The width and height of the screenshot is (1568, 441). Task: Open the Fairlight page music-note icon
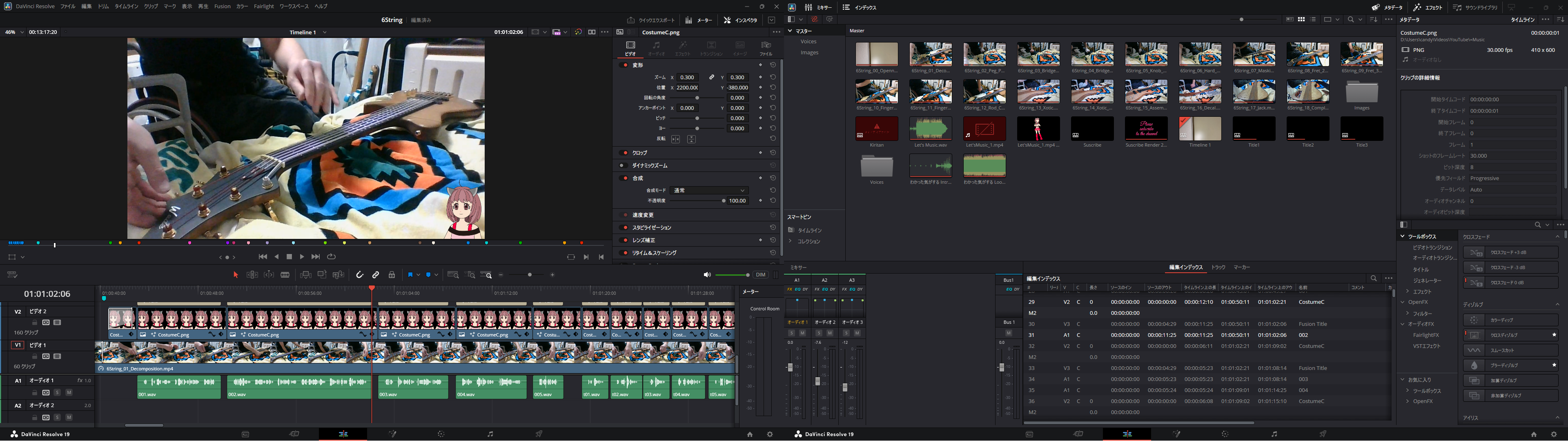point(490,434)
